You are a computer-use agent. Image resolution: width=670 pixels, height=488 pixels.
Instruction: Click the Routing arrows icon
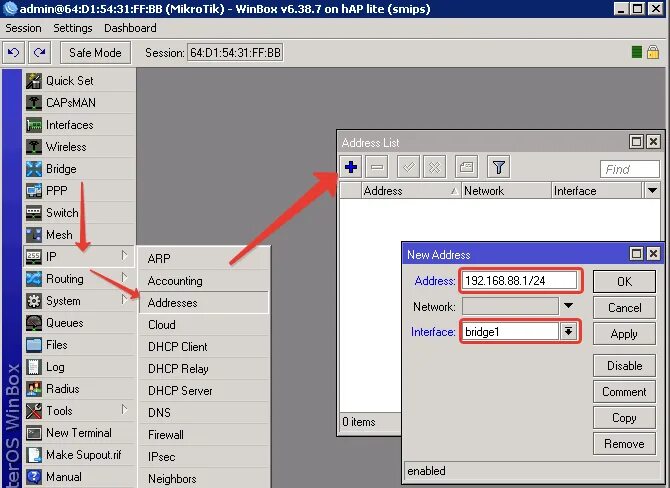tap(34, 279)
